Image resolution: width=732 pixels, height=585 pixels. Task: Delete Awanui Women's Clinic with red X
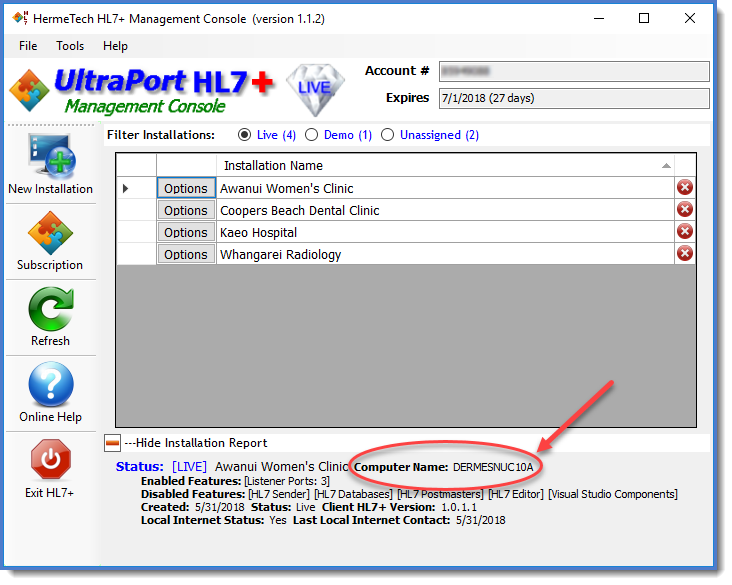pyautogui.click(x=685, y=188)
